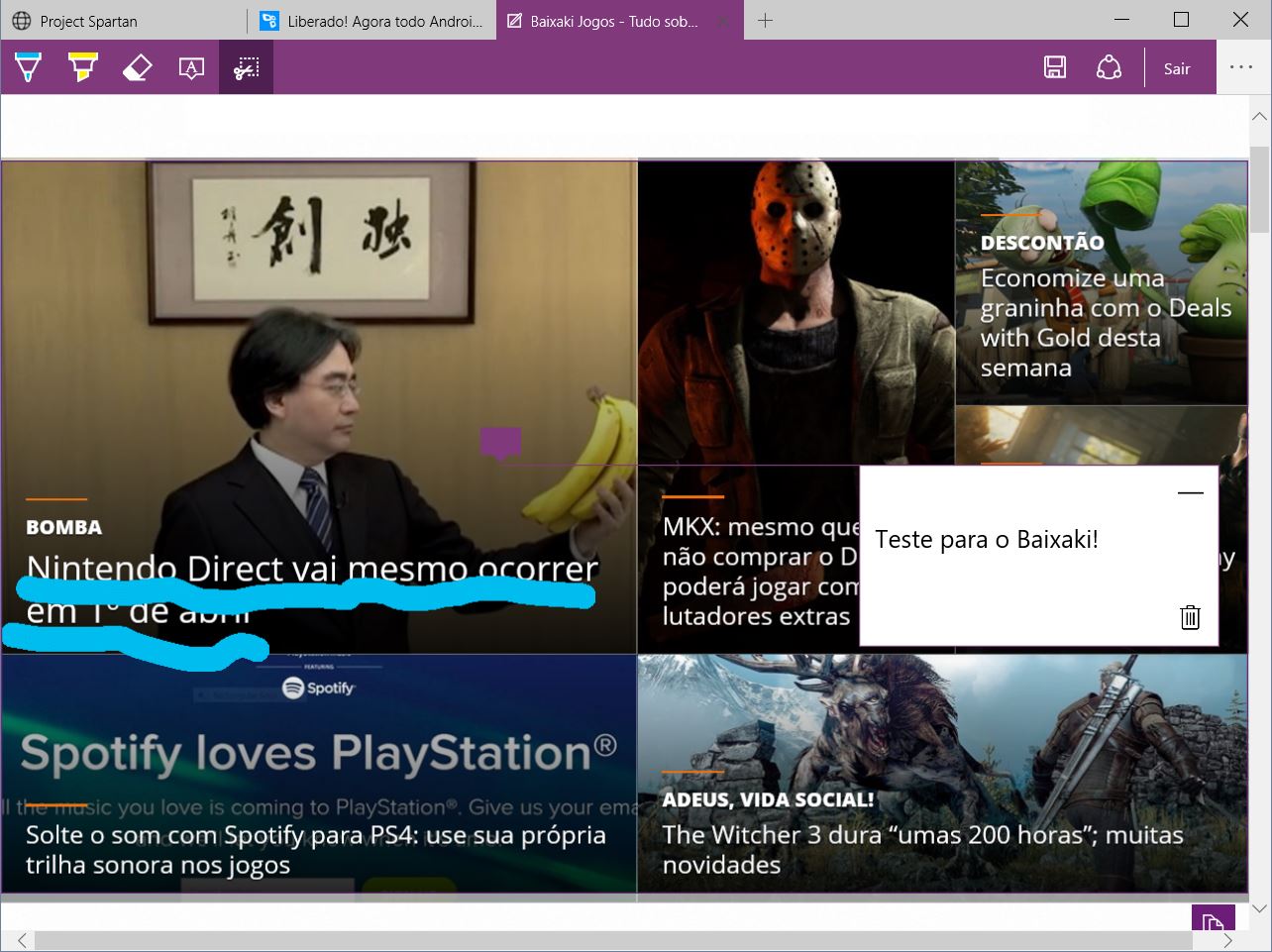1272x952 pixels.
Task: Click the purple copy button at bottom right
Action: pyautogui.click(x=1213, y=919)
